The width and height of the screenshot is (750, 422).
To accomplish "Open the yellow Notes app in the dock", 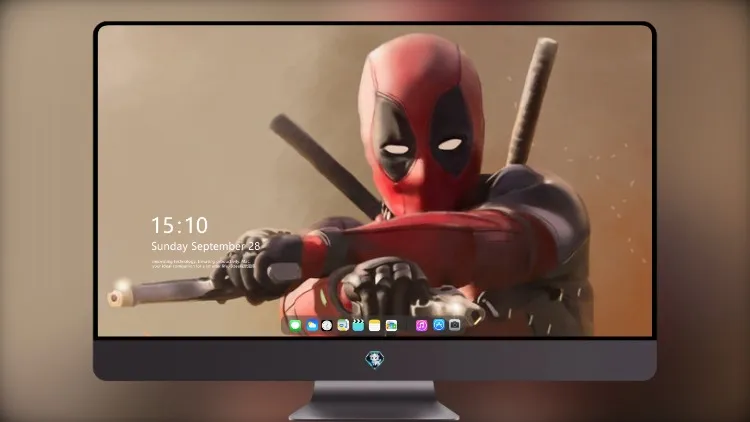I will click(x=375, y=325).
